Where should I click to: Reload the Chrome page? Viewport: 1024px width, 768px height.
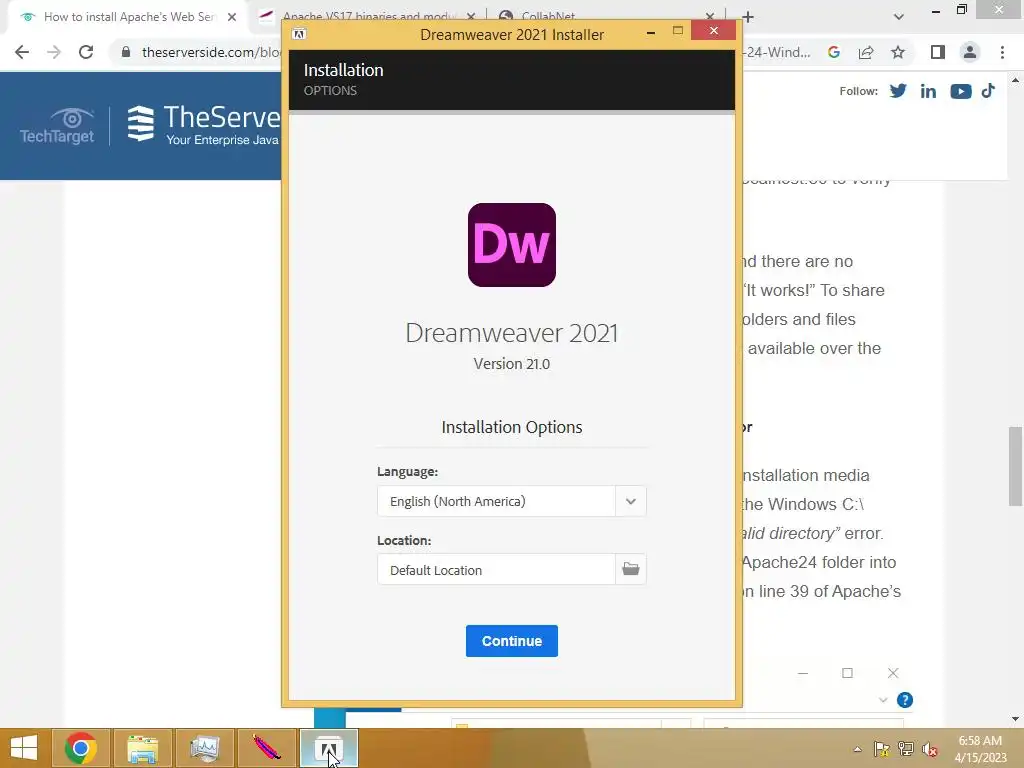(86, 52)
